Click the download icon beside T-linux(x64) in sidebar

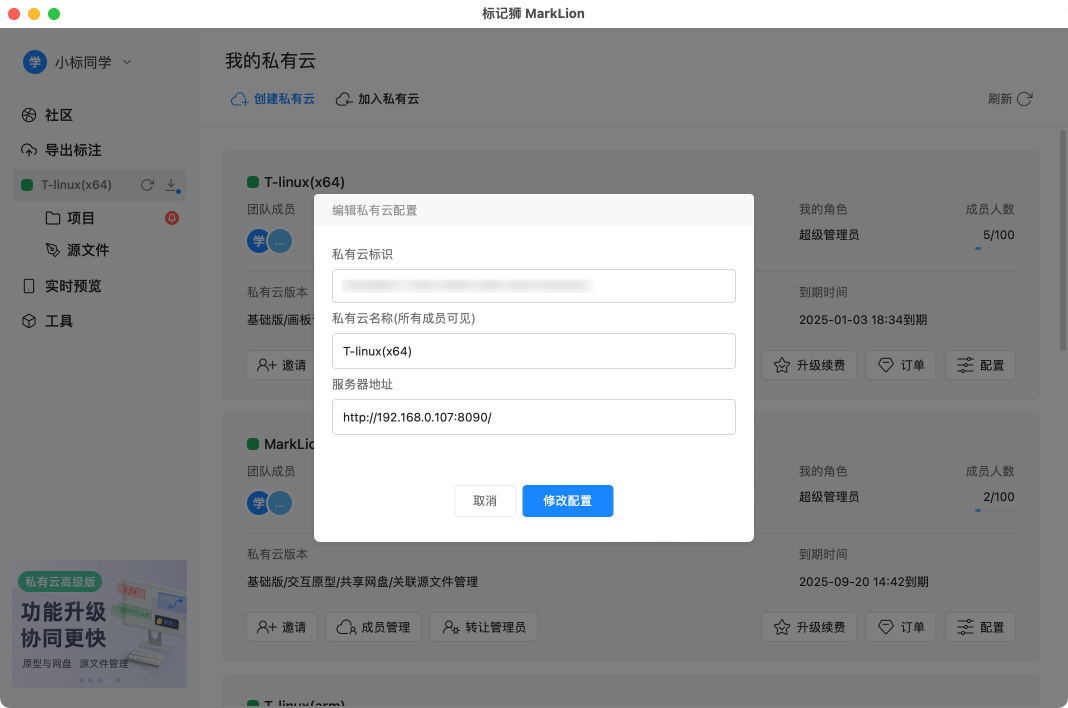171,185
